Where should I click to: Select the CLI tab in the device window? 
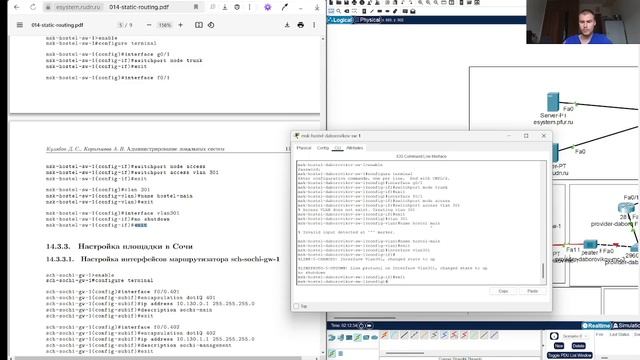[338, 148]
